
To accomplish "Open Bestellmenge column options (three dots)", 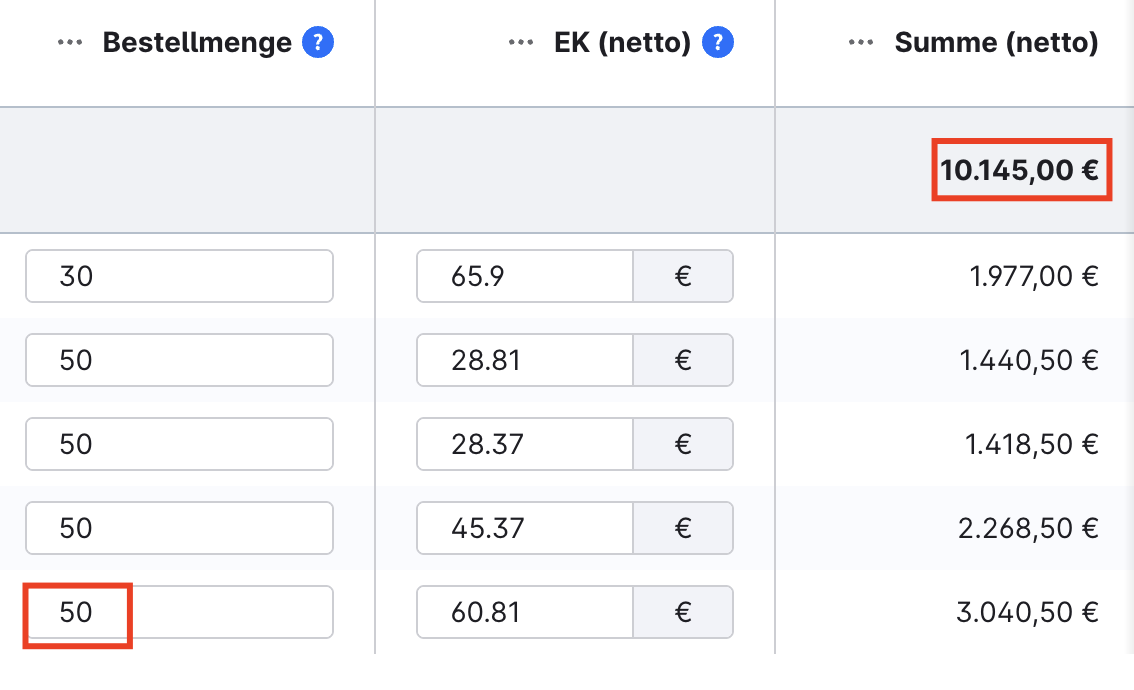I will coord(70,43).
